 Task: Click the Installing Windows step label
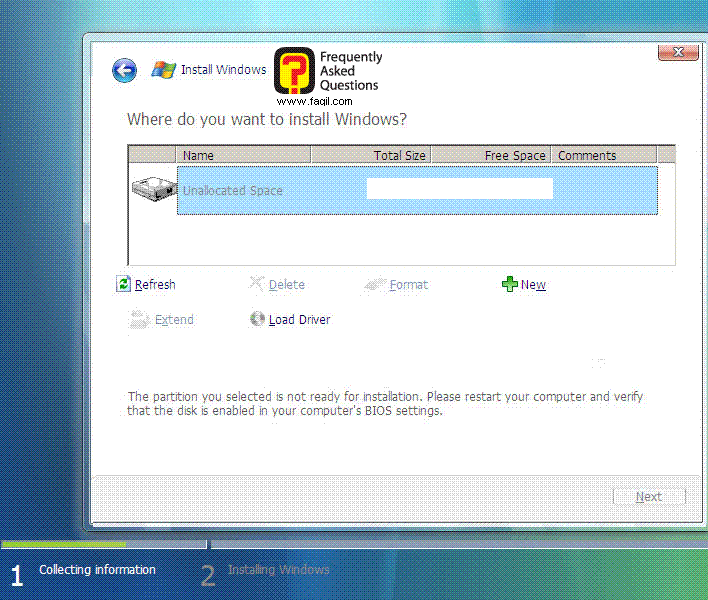coord(278,570)
